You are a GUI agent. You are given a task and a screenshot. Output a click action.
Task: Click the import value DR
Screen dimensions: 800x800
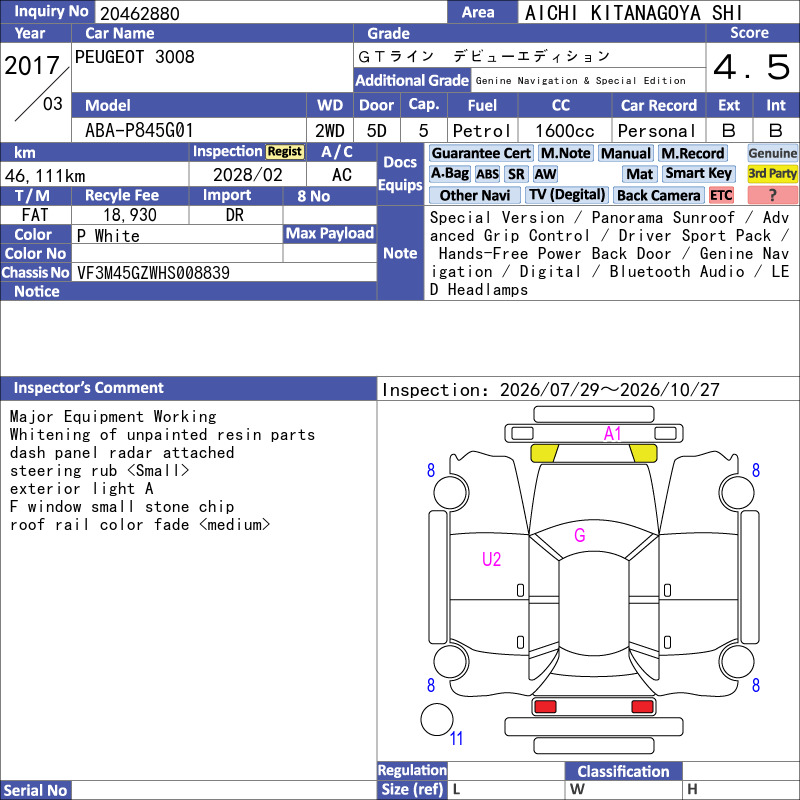pyautogui.click(x=235, y=215)
